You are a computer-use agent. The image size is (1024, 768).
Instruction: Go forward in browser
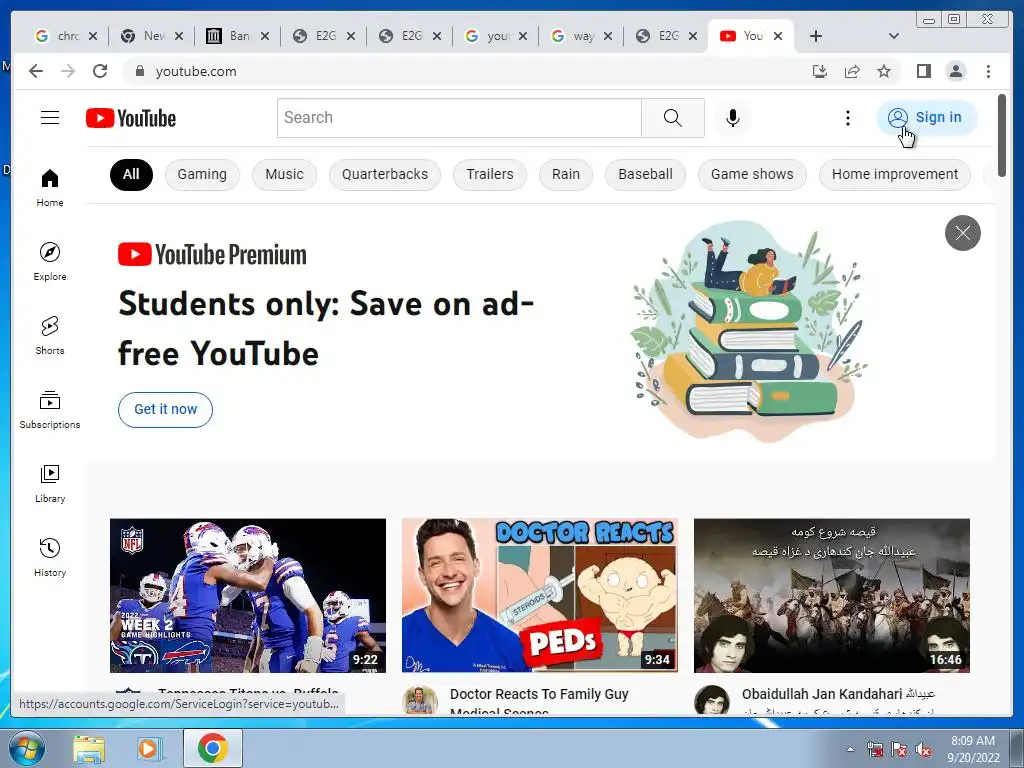[x=68, y=71]
